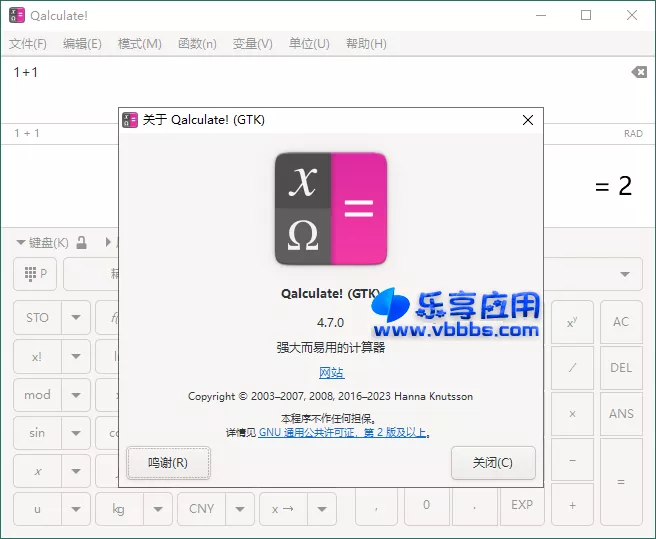Click the u unit prefix key

click(x=37, y=509)
